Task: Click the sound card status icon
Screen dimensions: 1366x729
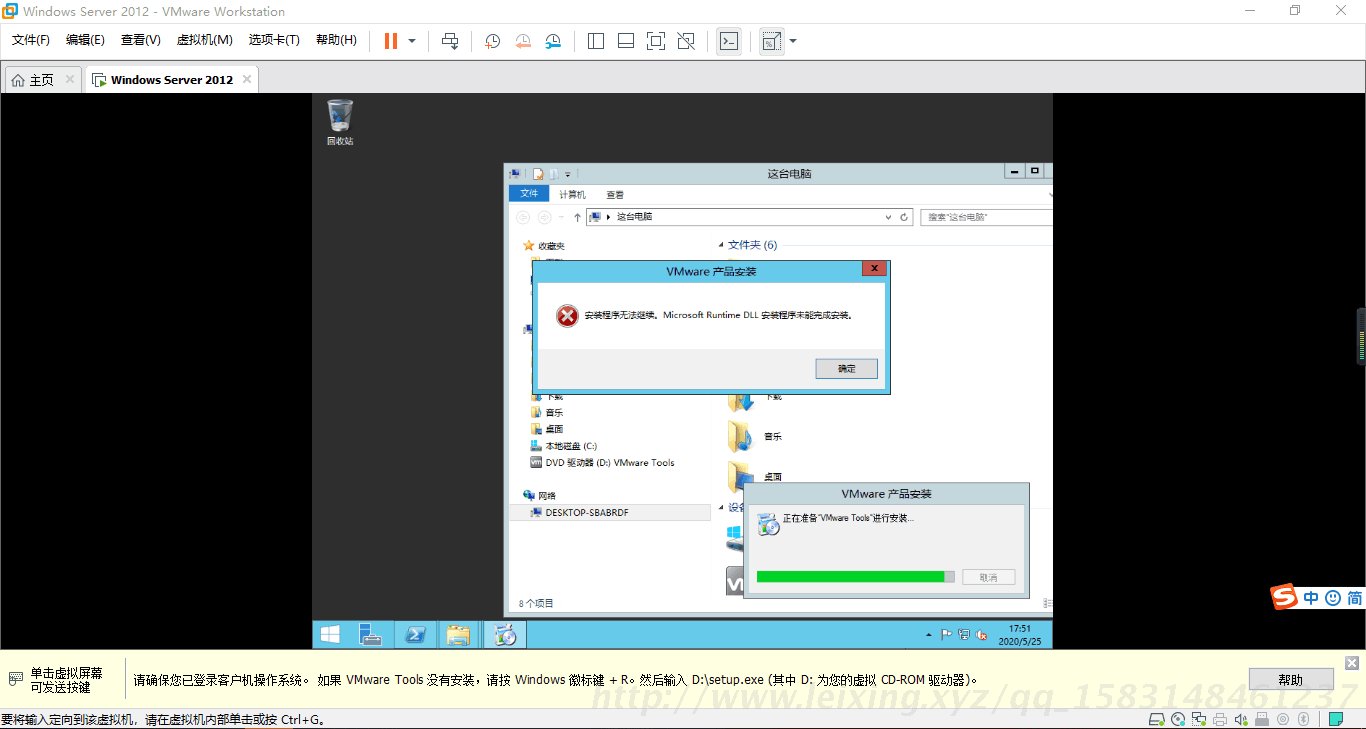Action: [x=1241, y=719]
